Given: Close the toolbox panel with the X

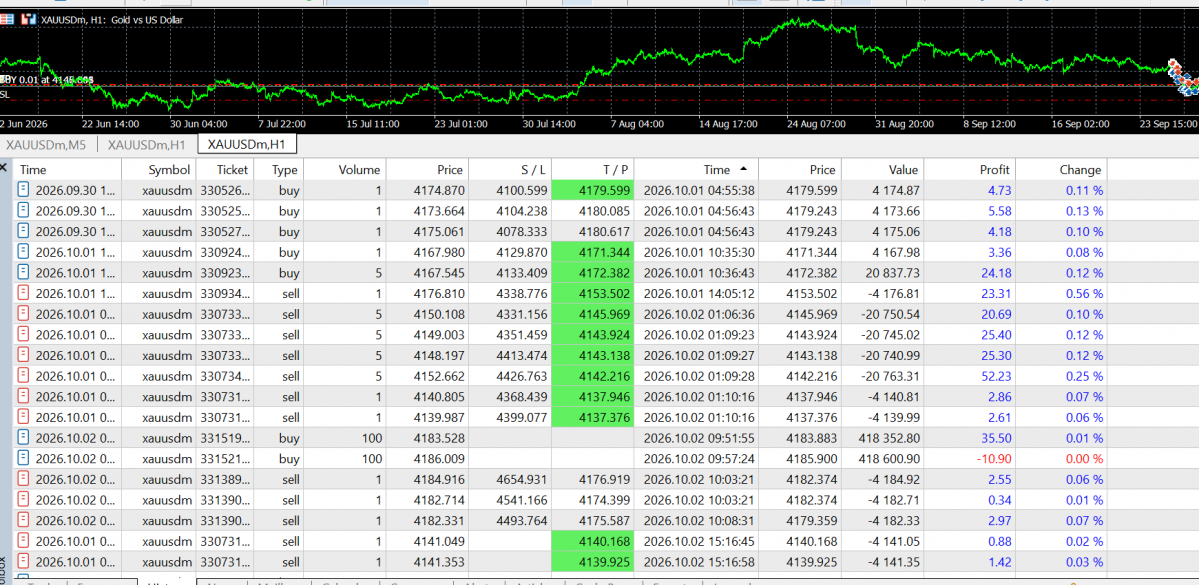Looking at the screenshot, I should tap(5, 167).
